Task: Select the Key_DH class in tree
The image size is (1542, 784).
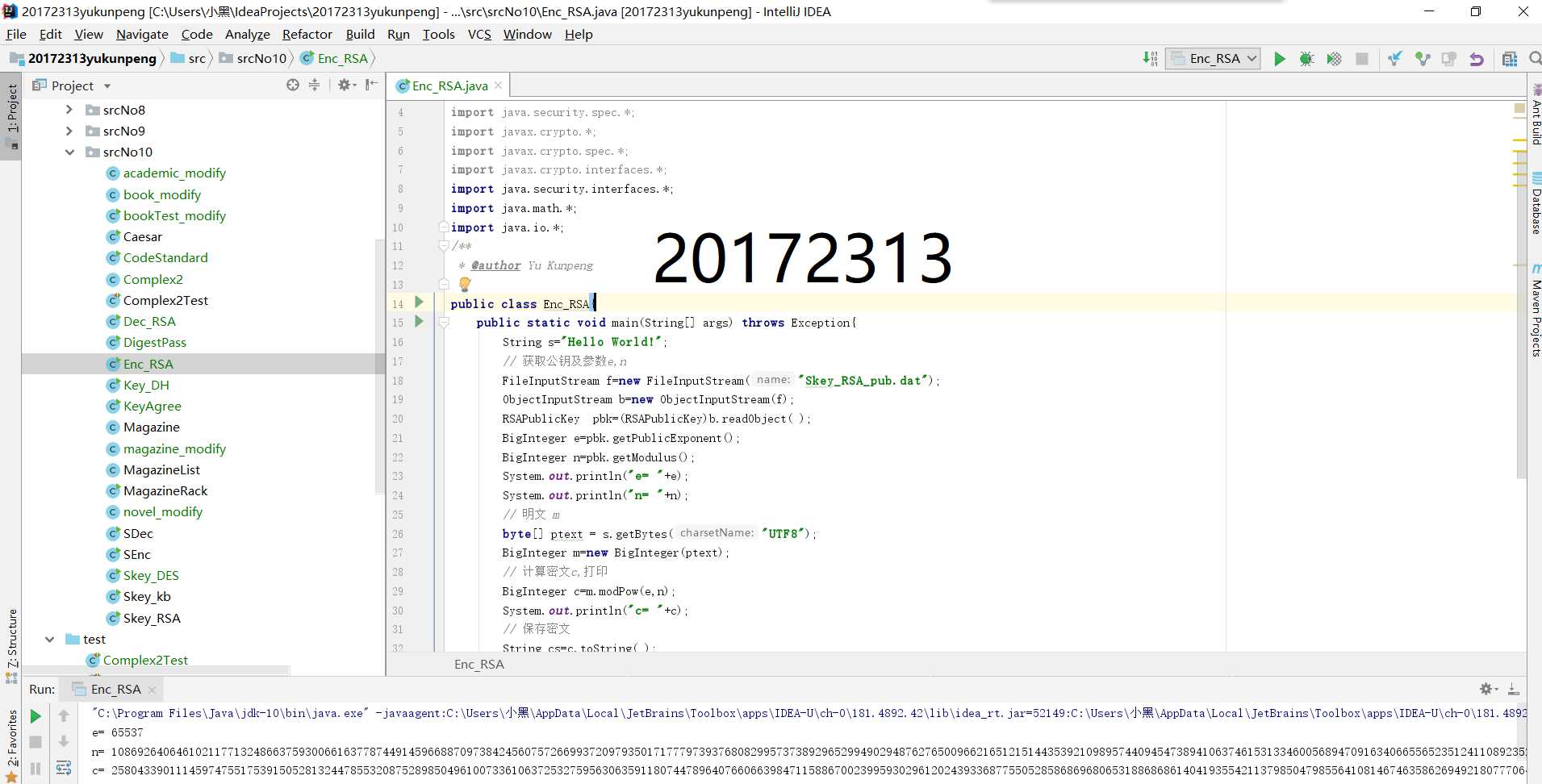Action: tap(146, 385)
